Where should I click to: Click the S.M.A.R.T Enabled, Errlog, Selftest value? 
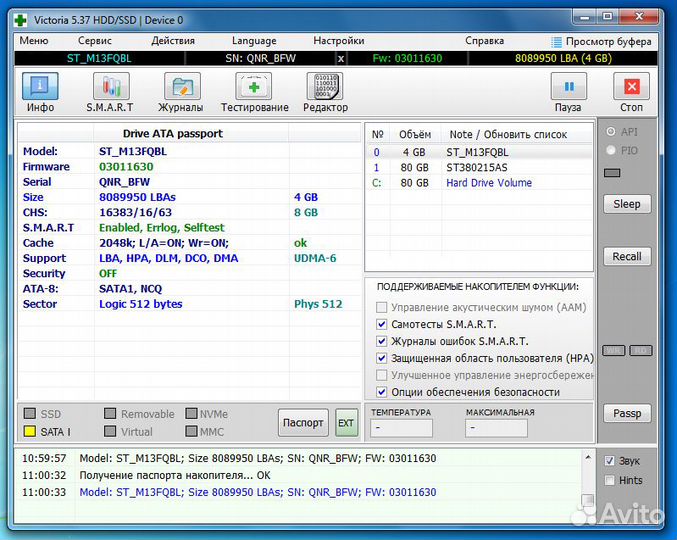[161, 228]
